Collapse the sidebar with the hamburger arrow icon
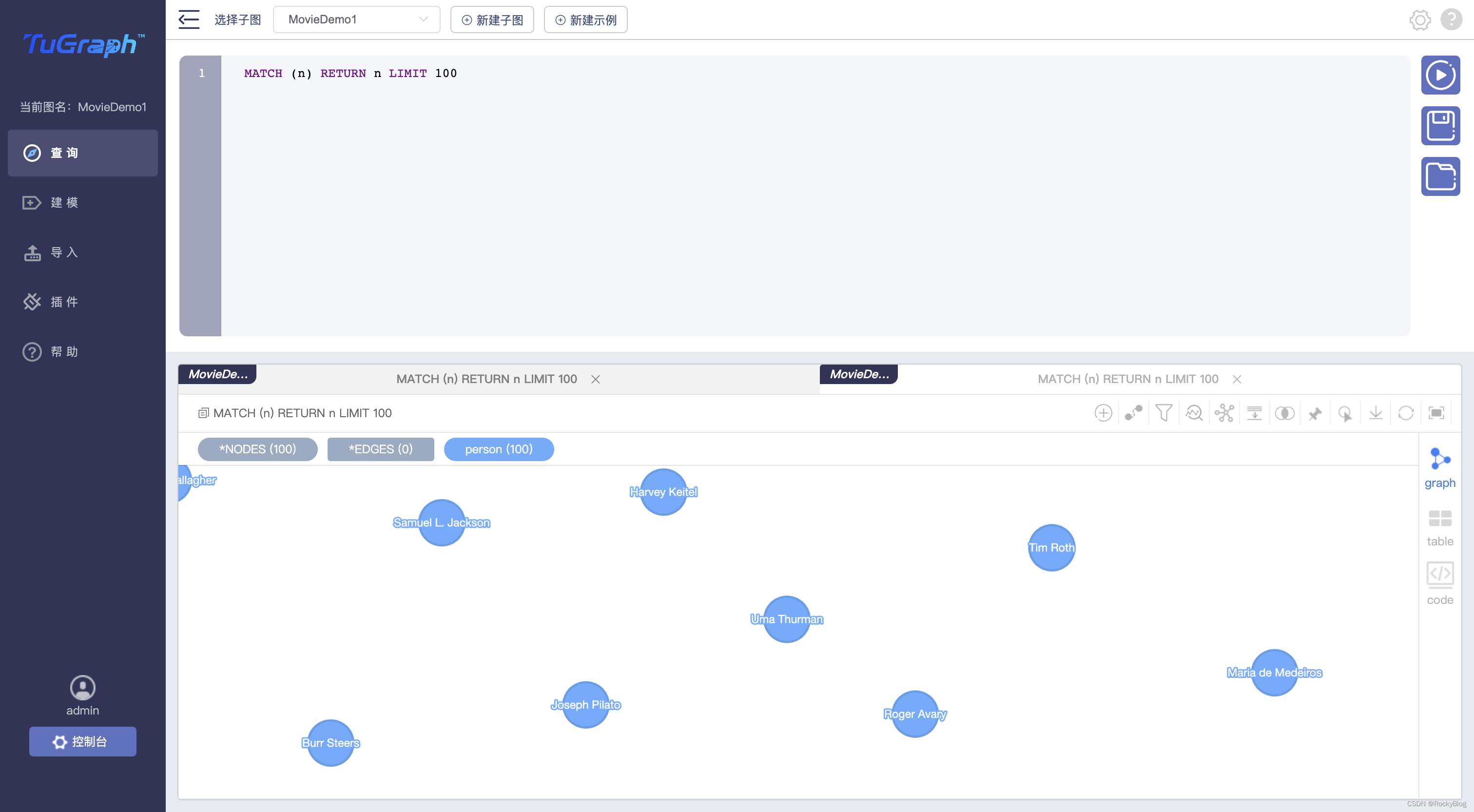 189,19
